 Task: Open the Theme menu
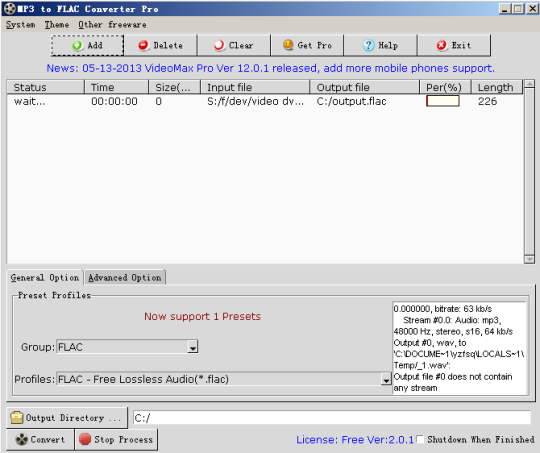[x=56, y=25]
